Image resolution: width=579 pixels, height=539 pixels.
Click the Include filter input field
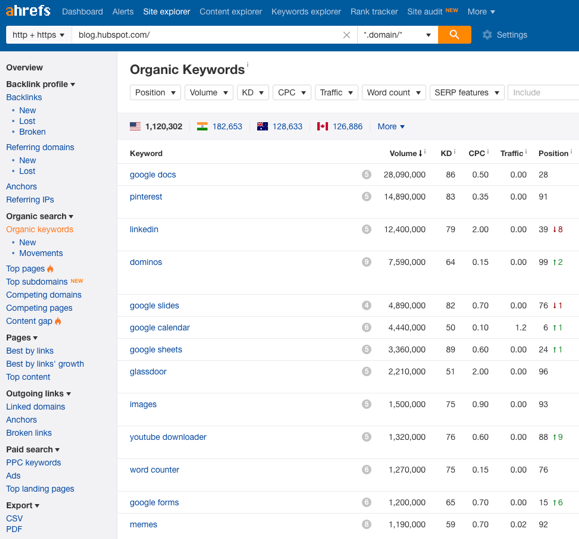544,92
